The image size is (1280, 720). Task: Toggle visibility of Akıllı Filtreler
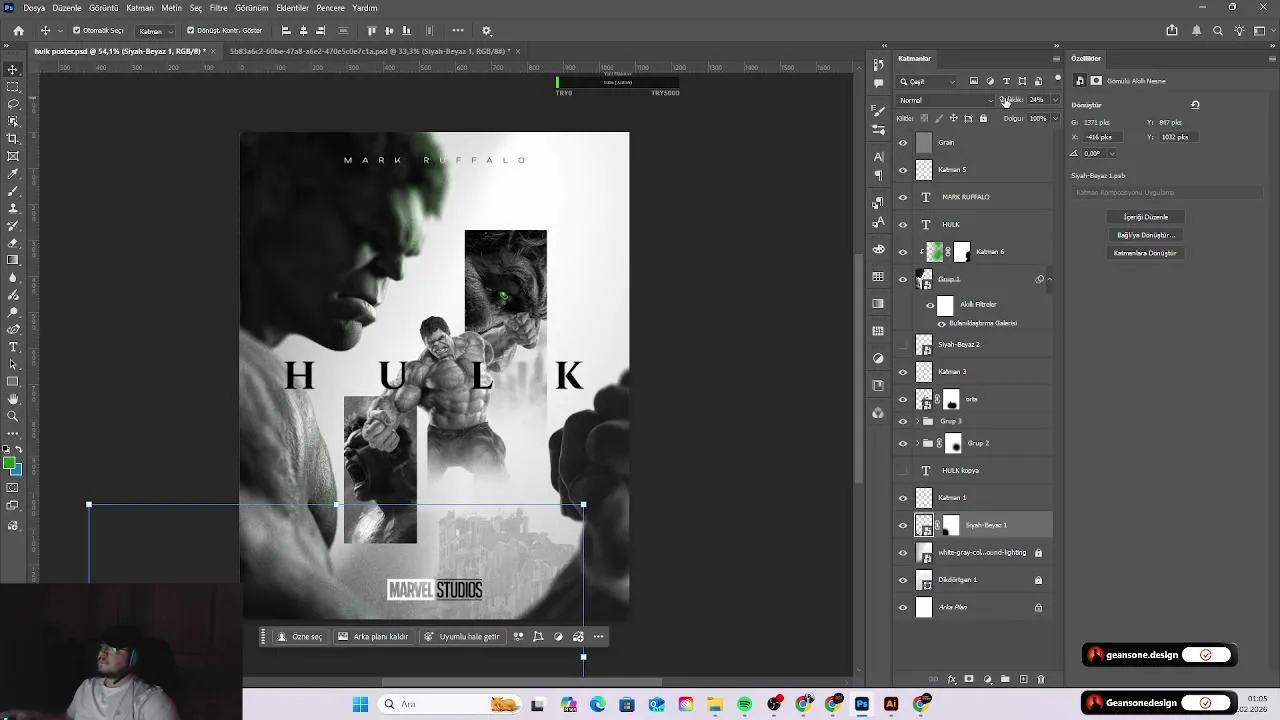[930, 305]
